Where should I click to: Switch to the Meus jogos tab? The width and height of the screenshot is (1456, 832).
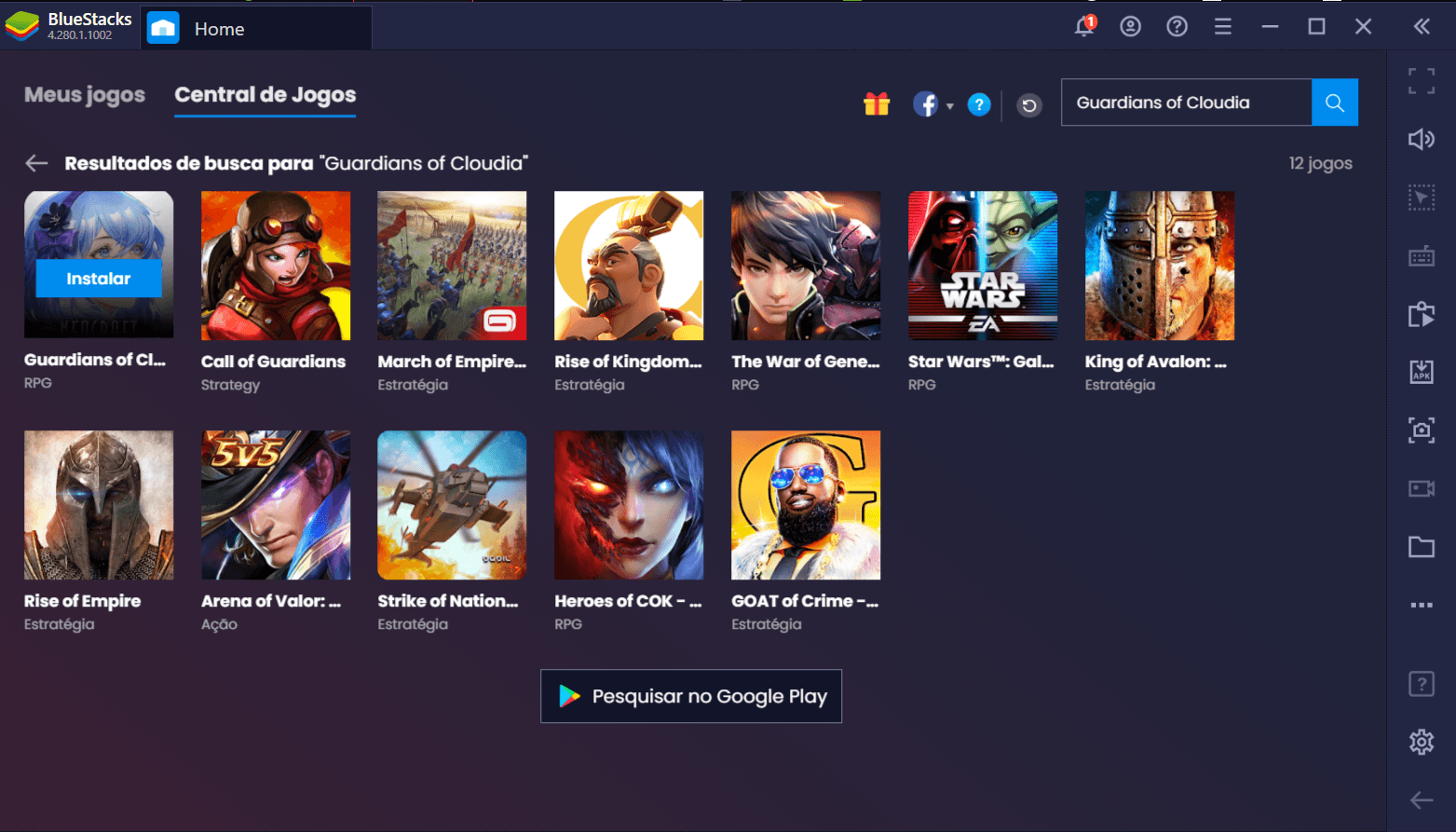(85, 95)
